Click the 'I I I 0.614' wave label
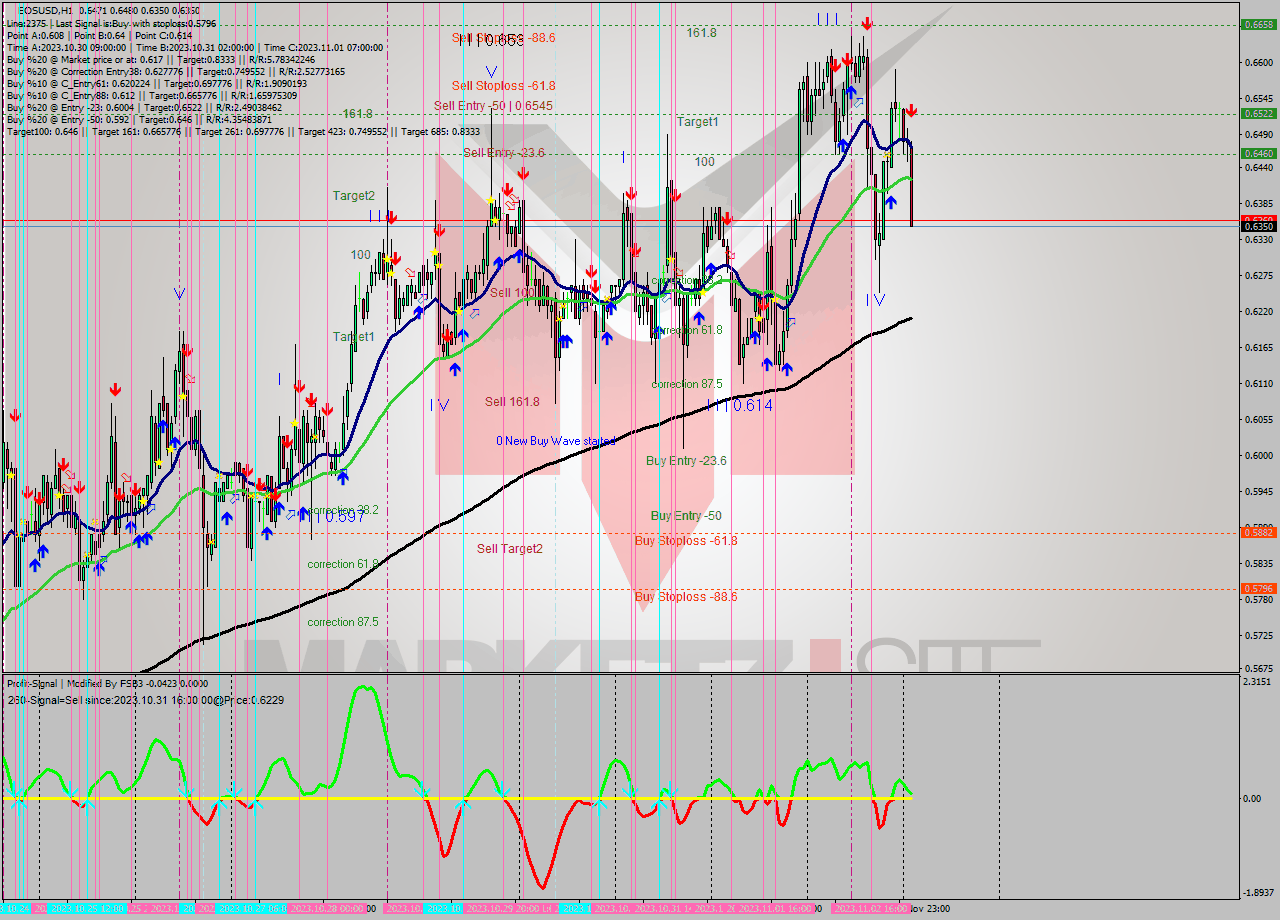Screen dimensions: 1280x920 739,405
